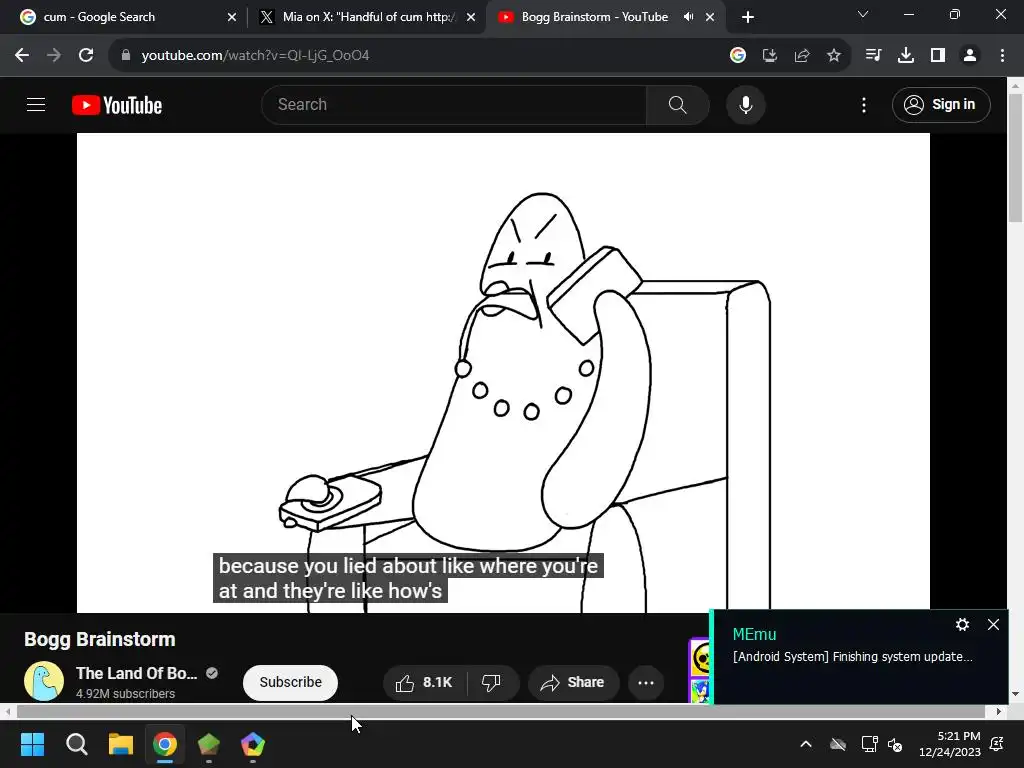
Task: Click the video player to pause
Action: pyautogui.click(x=503, y=372)
